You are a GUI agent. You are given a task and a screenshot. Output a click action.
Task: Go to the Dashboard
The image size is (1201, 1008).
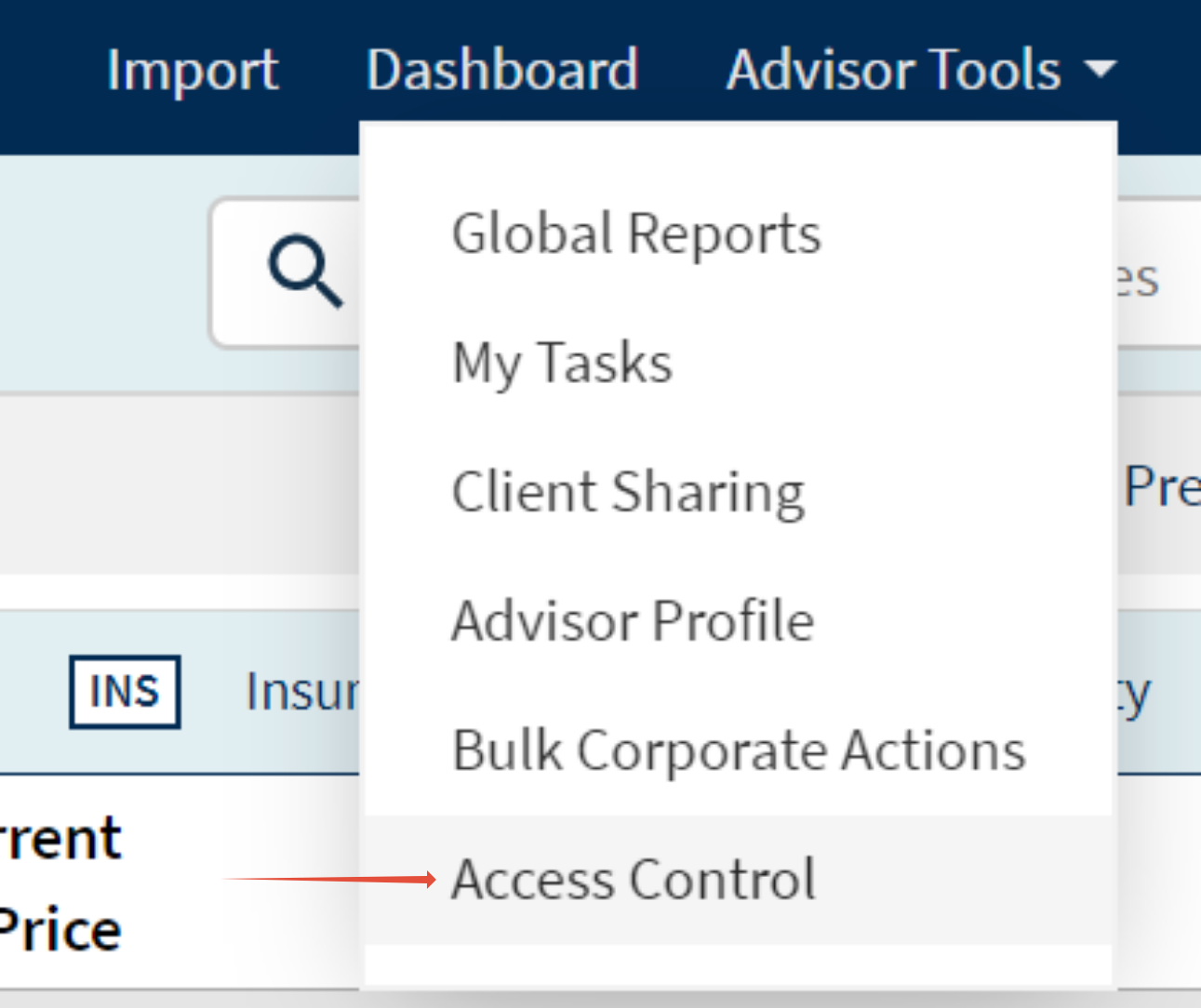tap(502, 70)
